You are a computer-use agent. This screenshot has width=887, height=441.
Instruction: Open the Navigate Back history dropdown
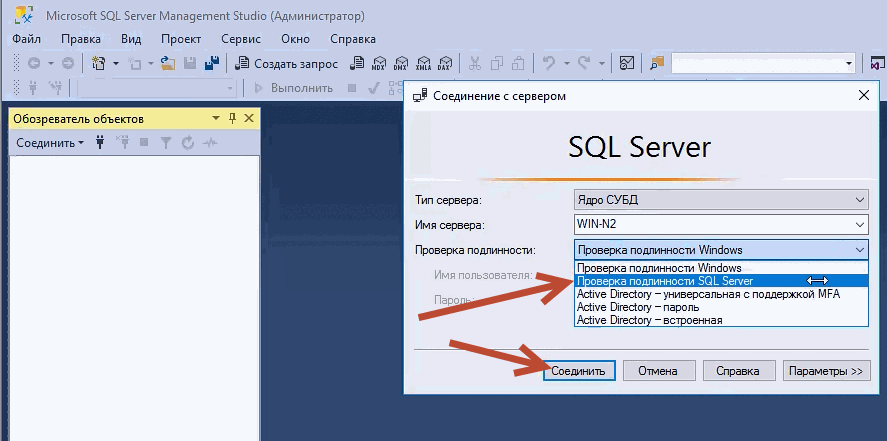50,64
